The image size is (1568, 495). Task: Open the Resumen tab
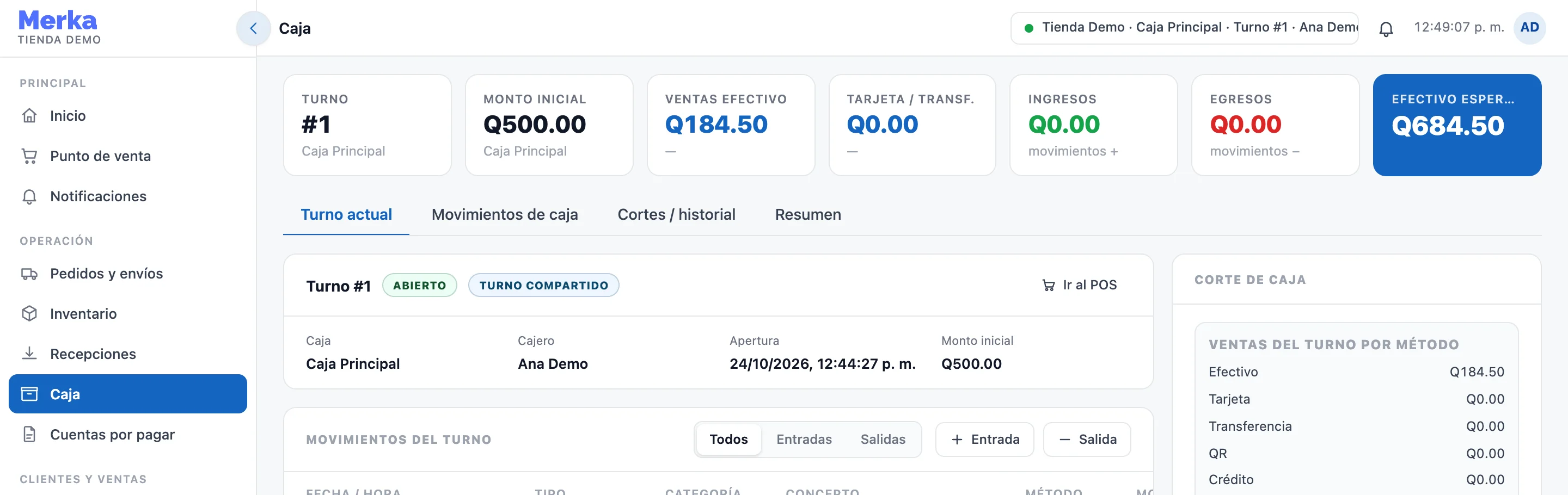pos(808,215)
